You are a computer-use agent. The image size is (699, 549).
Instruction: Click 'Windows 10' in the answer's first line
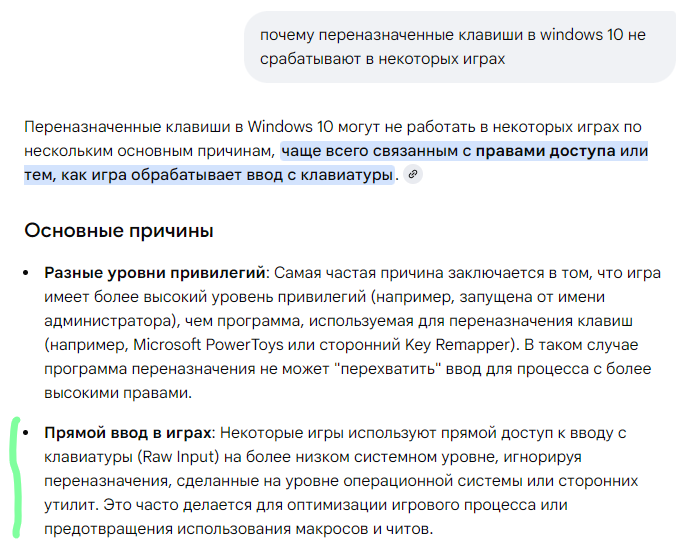point(290,127)
